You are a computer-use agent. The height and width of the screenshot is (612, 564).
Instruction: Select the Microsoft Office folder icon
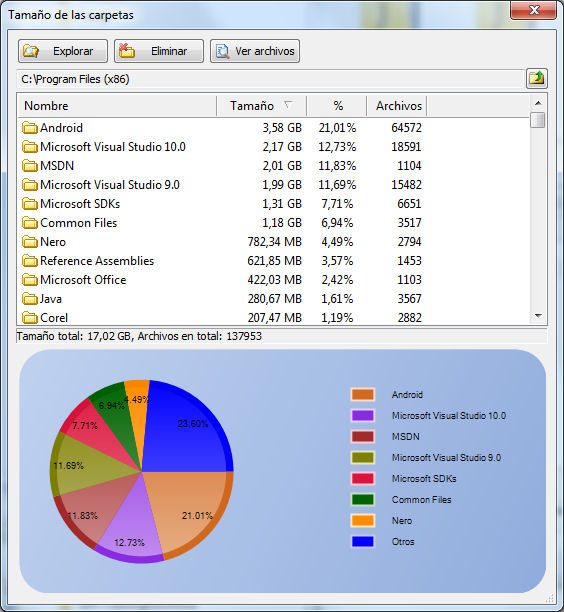click(x=30, y=280)
